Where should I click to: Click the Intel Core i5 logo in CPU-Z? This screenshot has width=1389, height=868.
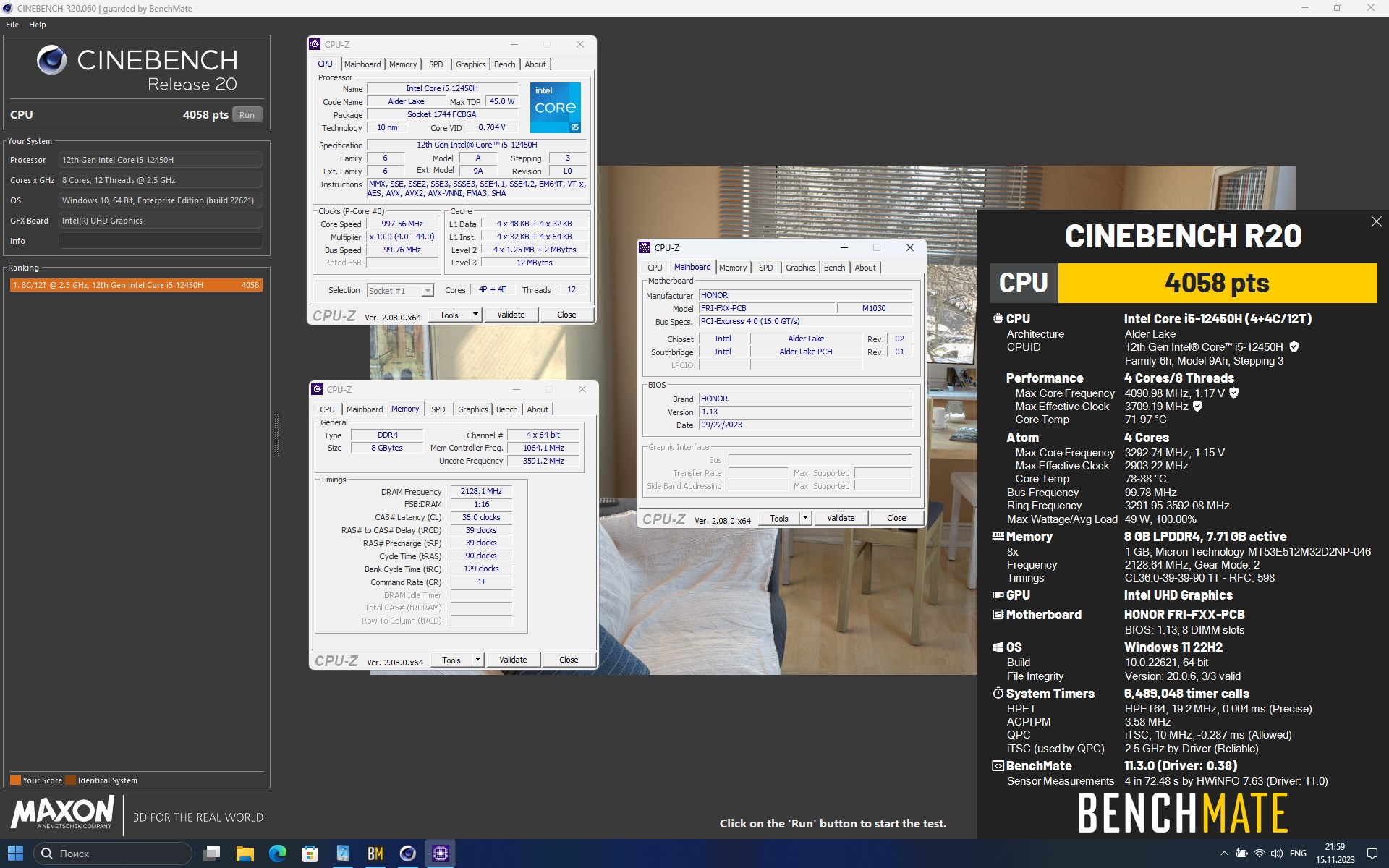point(555,107)
